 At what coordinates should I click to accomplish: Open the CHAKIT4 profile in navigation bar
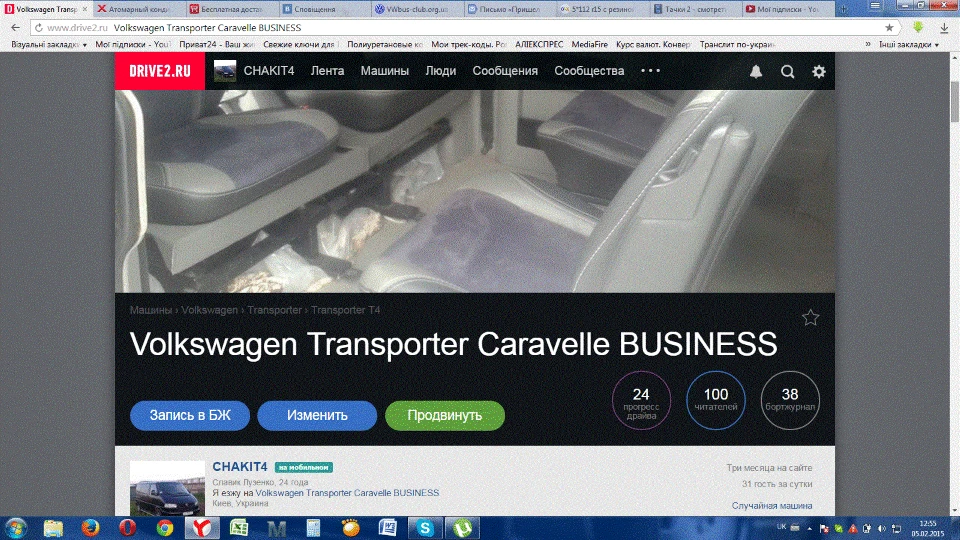(x=269, y=71)
